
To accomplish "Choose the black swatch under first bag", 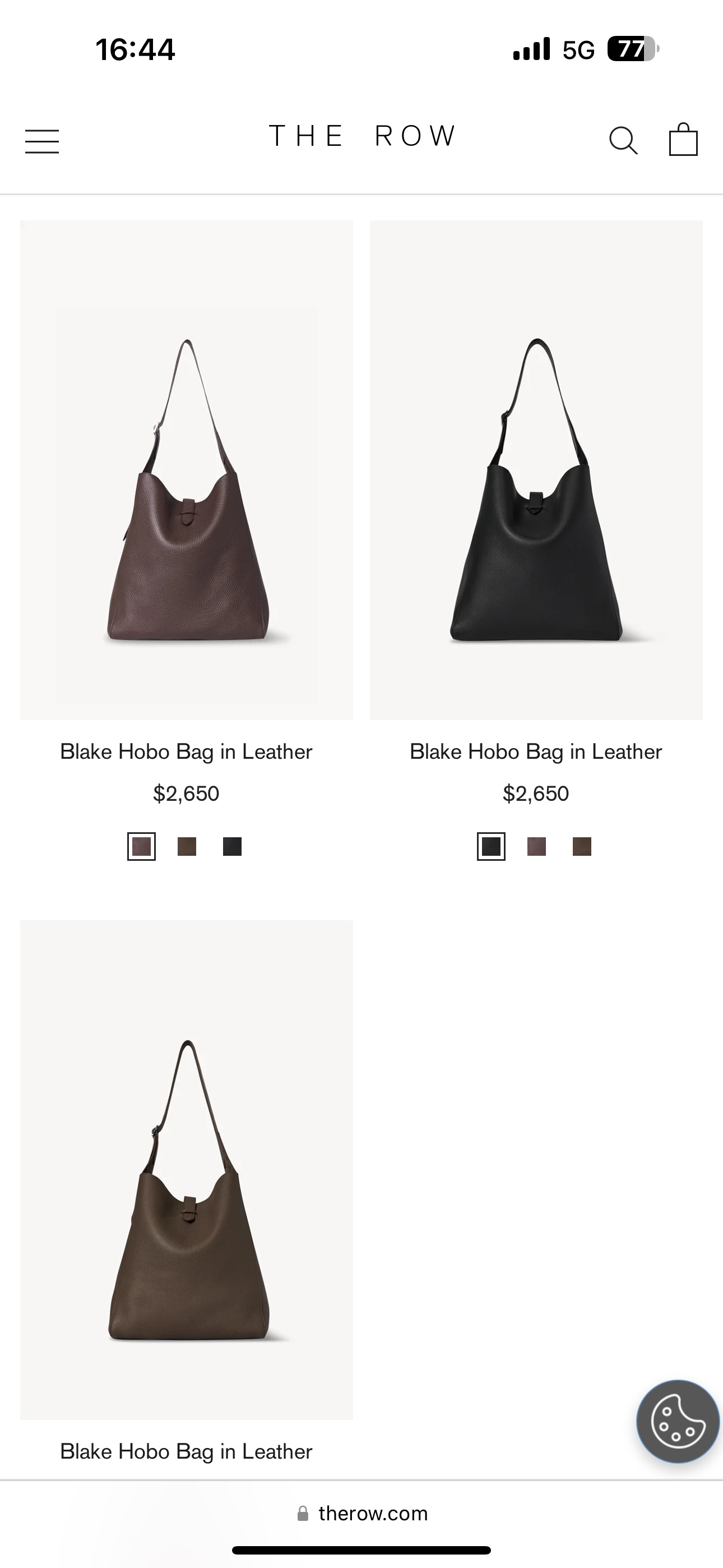I will (x=232, y=846).
